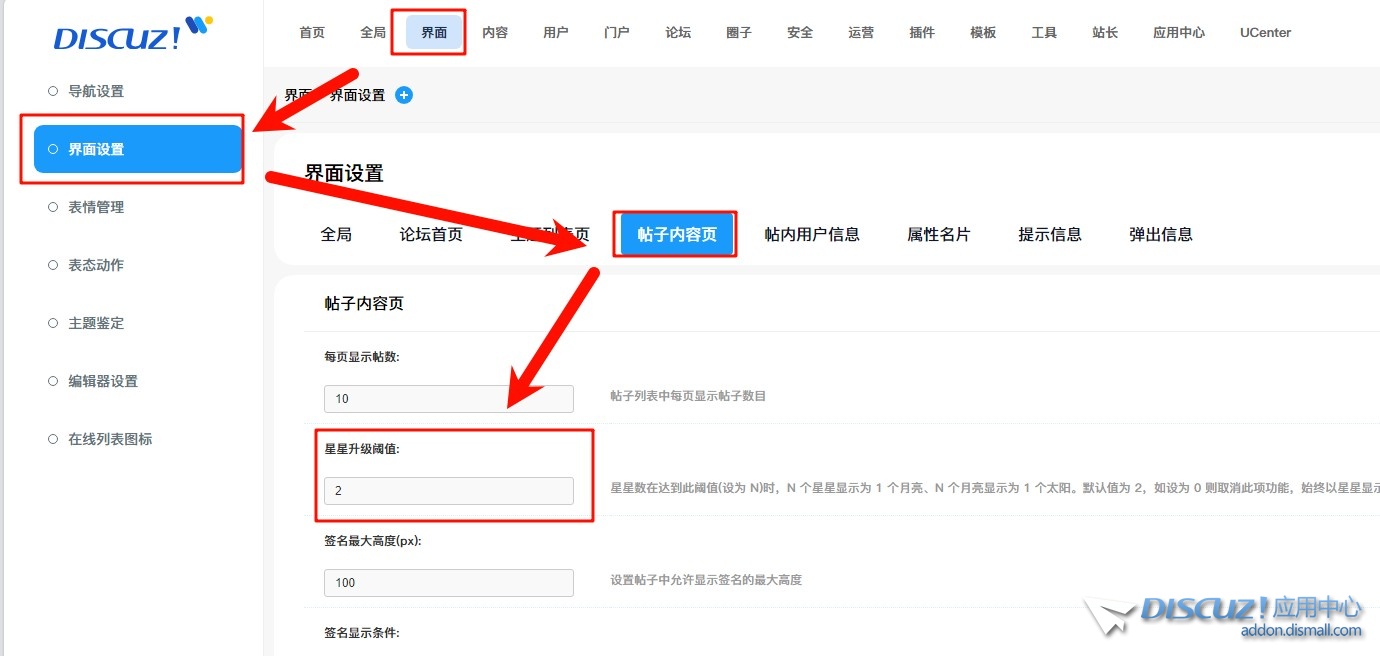
Task: Open the 用户 top menu
Action: coord(556,32)
